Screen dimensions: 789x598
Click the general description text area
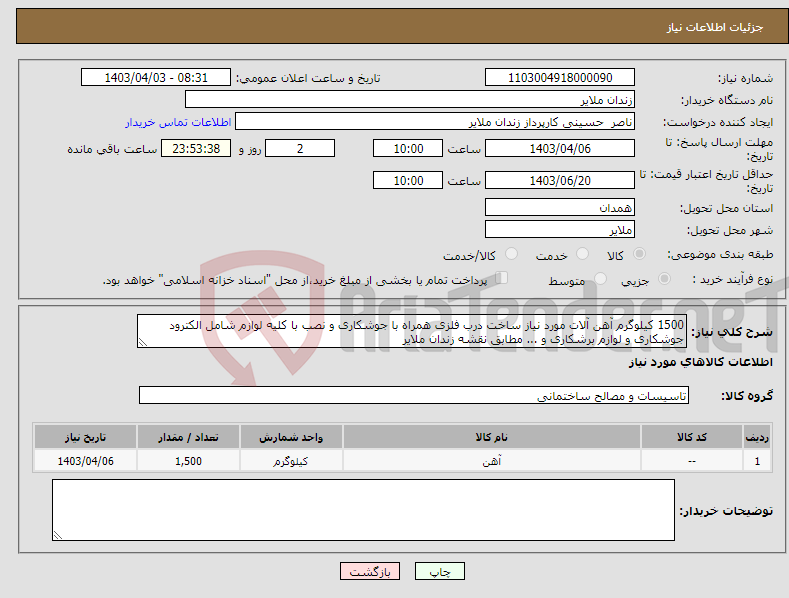(x=412, y=331)
